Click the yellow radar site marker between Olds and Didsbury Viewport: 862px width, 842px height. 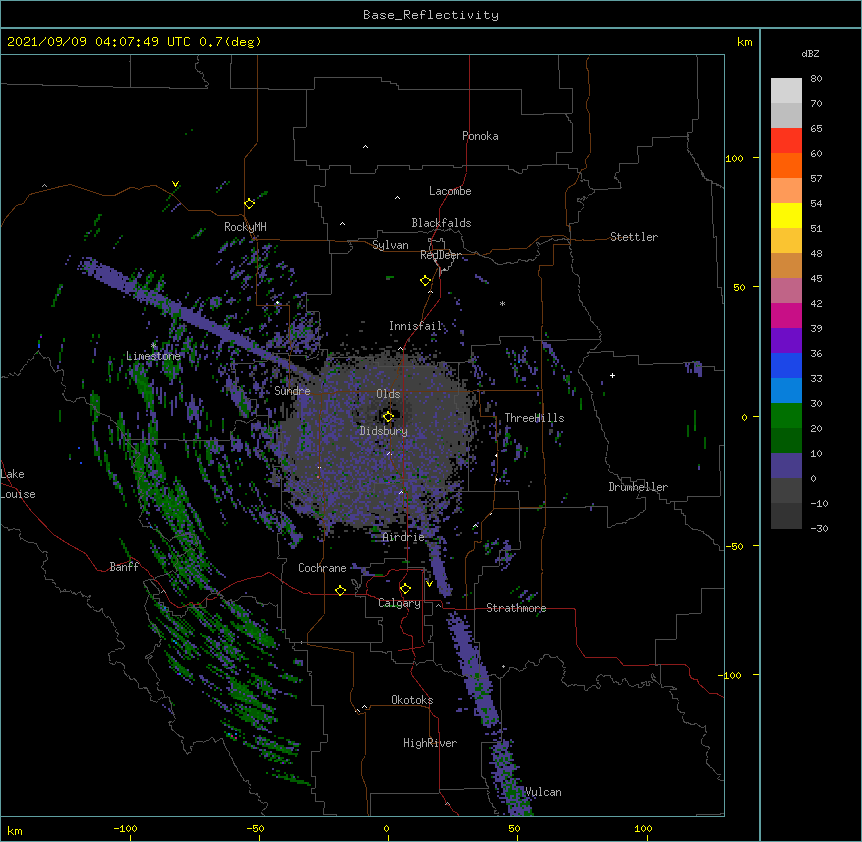coord(388,417)
